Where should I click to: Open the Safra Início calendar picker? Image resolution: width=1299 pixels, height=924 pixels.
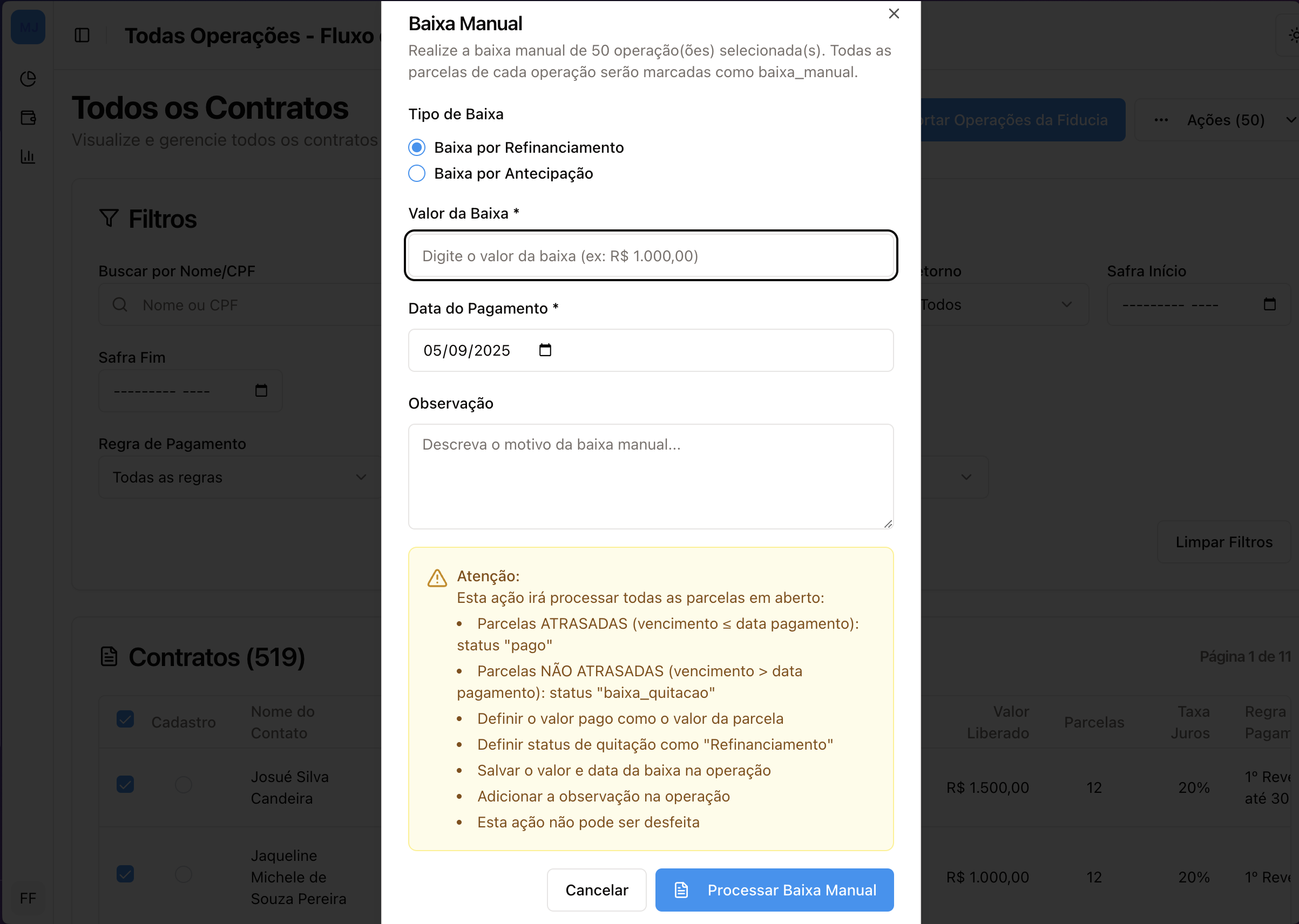pyautogui.click(x=1269, y=304)
